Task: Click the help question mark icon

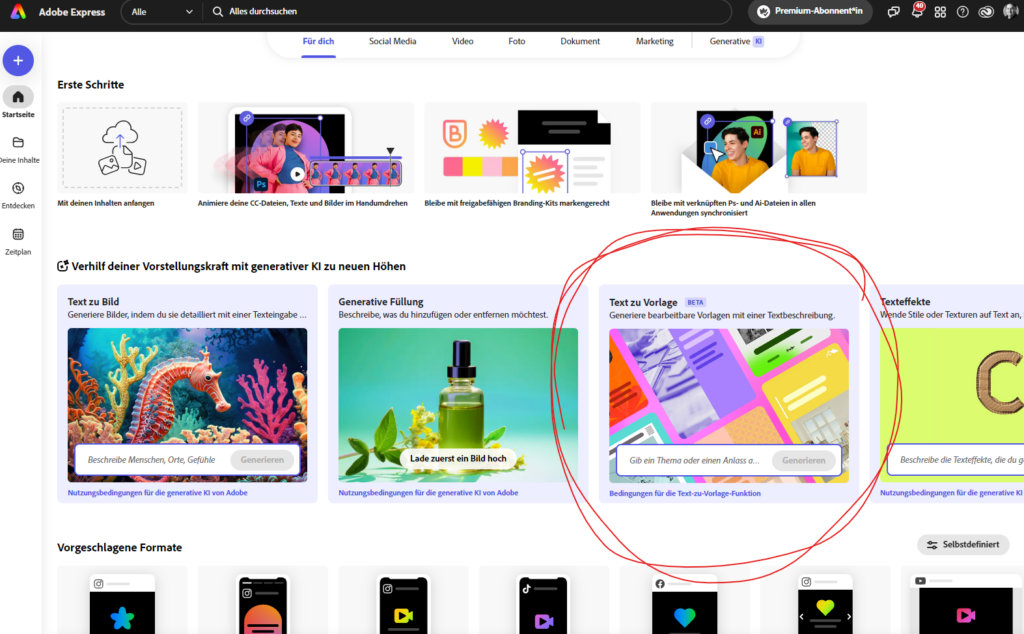Action: pos(963,12)
